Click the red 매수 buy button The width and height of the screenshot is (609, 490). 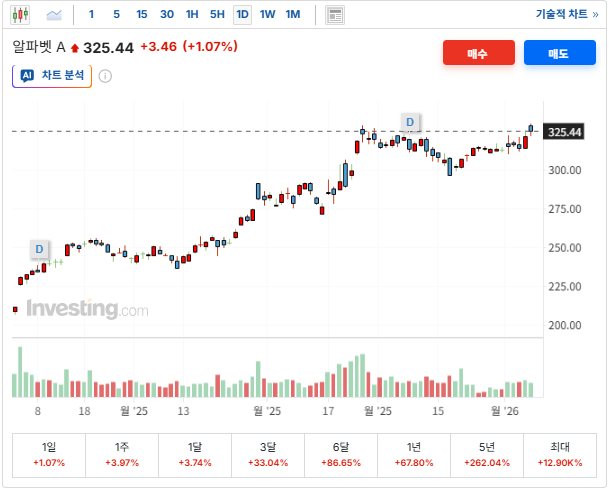click(x=478, y=53)
